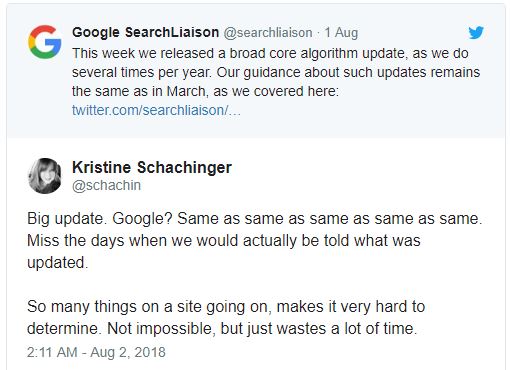Click the 'the same as in March' line
The width and height of the screenshot is (510, 370).
click(205, 91)
